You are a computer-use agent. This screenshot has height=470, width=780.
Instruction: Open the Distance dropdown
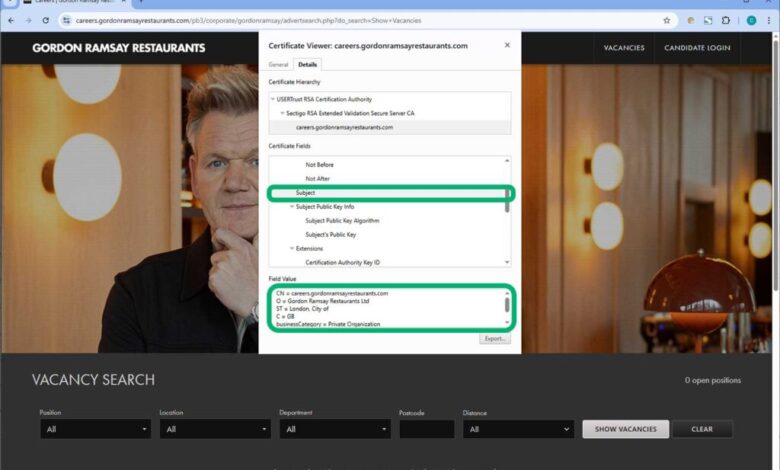coord(518,429)
